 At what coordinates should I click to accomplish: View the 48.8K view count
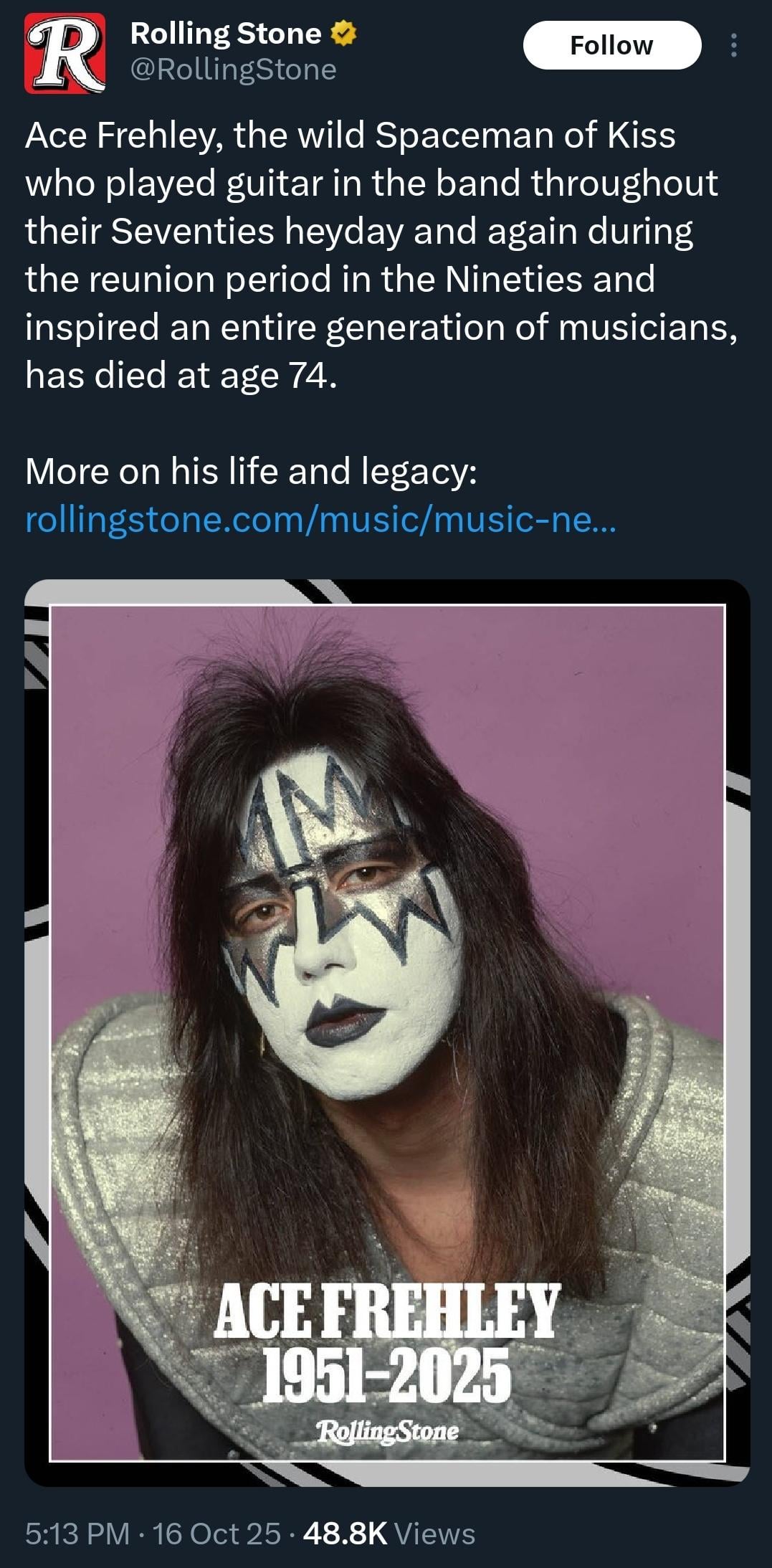click(345, 1534)
